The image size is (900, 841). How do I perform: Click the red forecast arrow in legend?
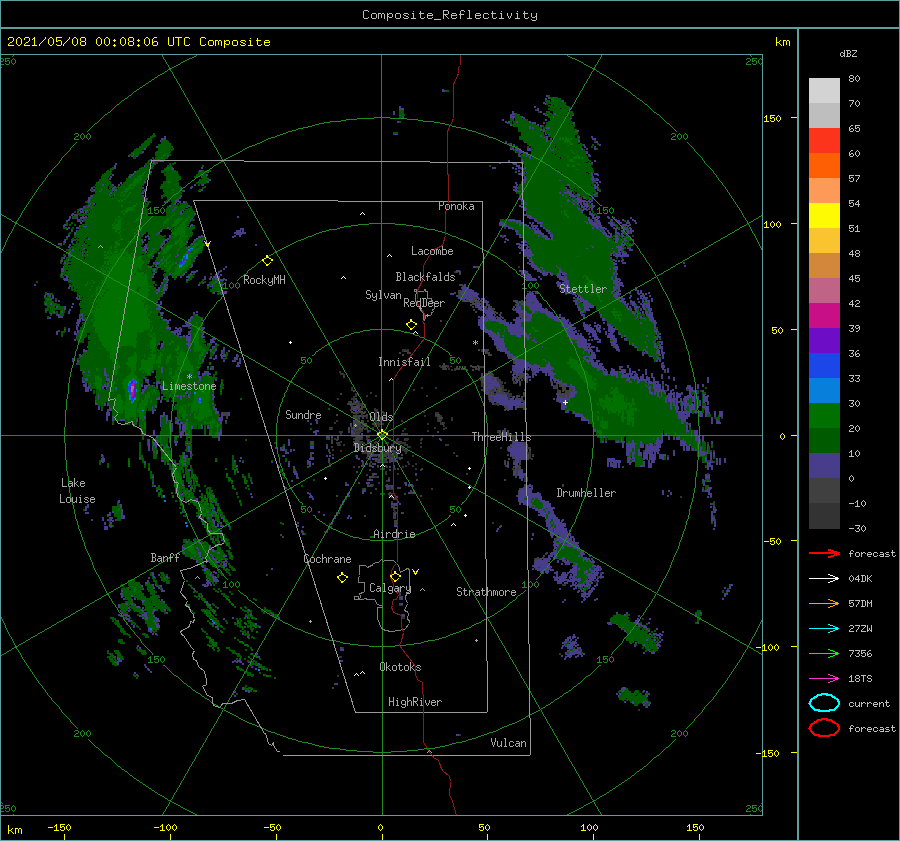click(x=824, y=553)
